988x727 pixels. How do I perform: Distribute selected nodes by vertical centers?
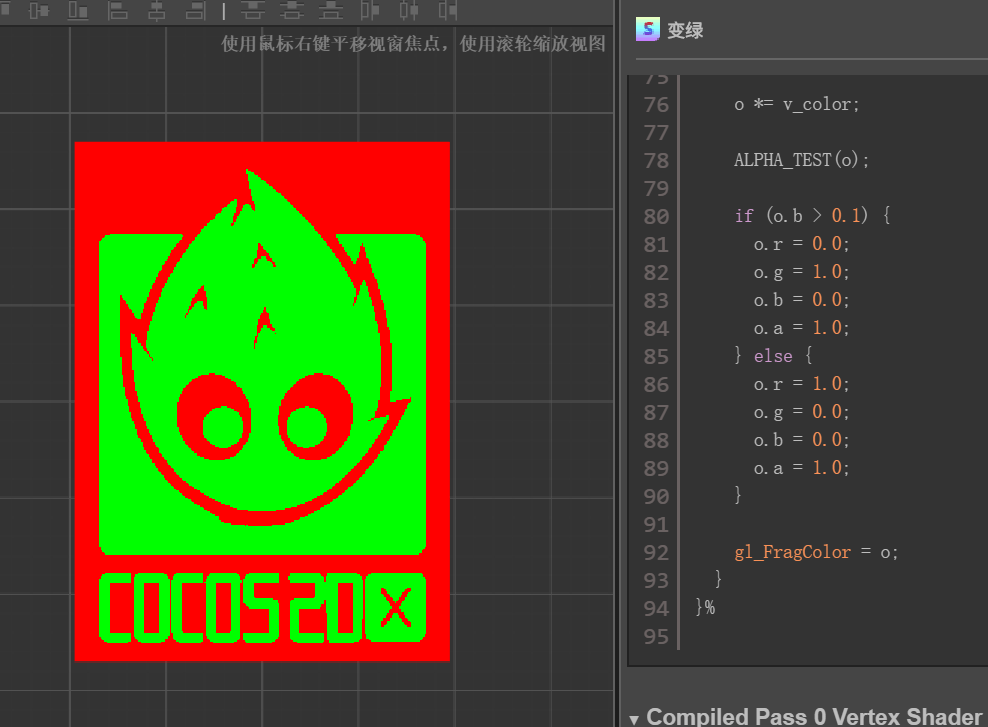point(292,10)
